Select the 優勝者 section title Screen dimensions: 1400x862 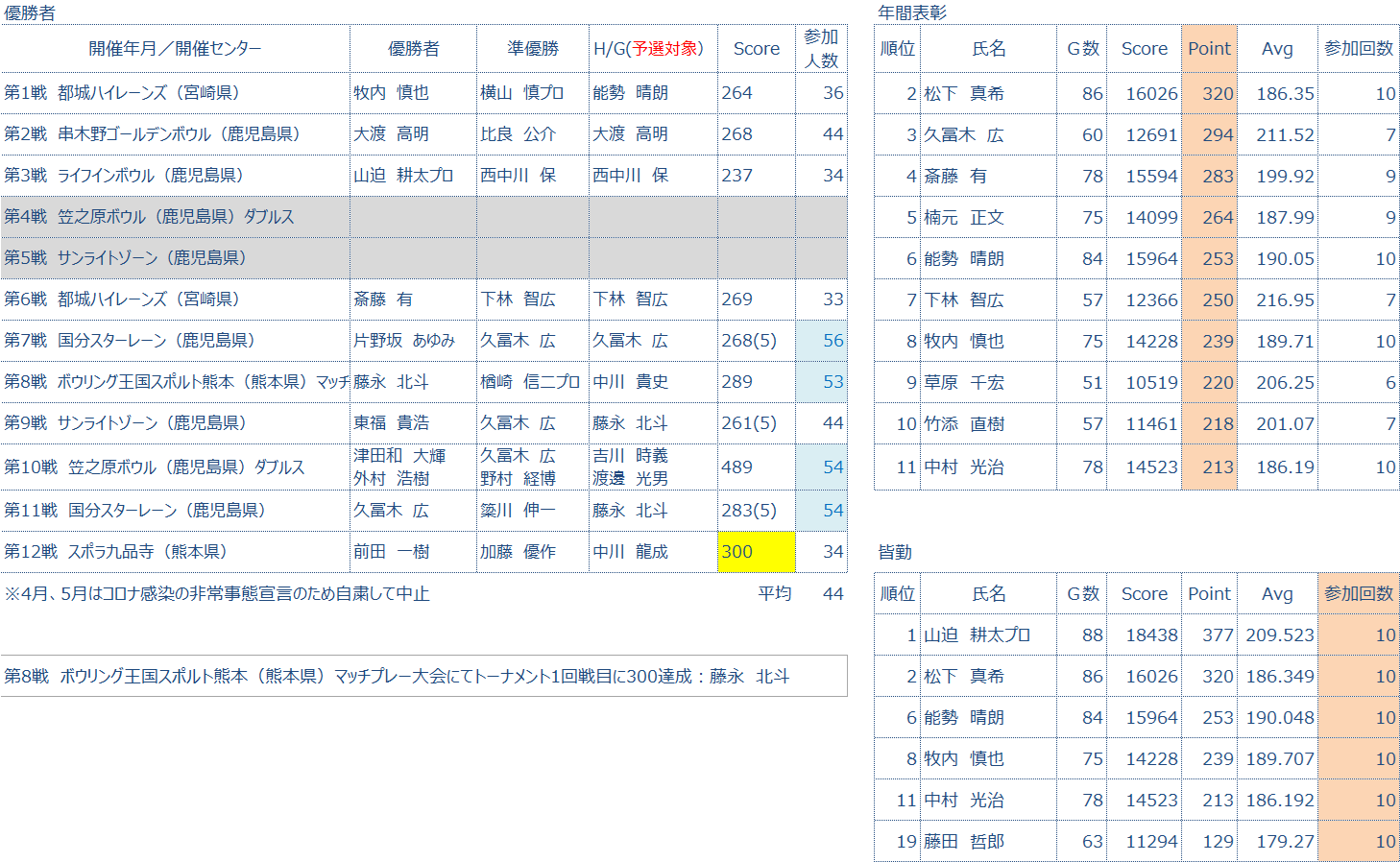30,13
